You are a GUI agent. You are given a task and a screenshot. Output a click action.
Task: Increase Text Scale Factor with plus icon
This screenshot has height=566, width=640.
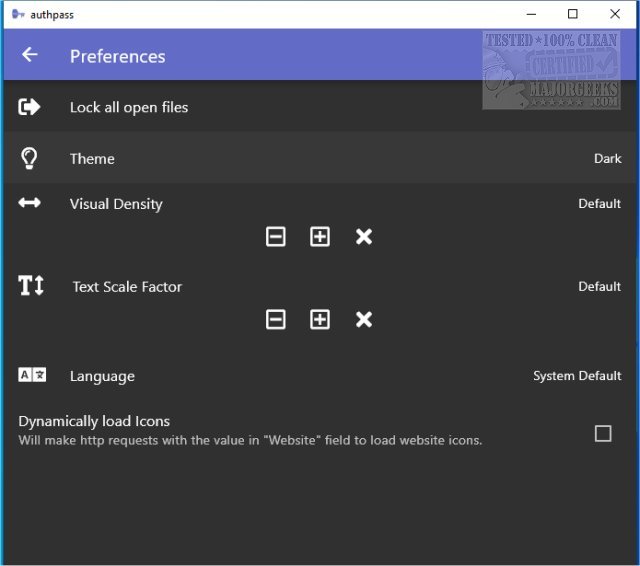(320, 319)
